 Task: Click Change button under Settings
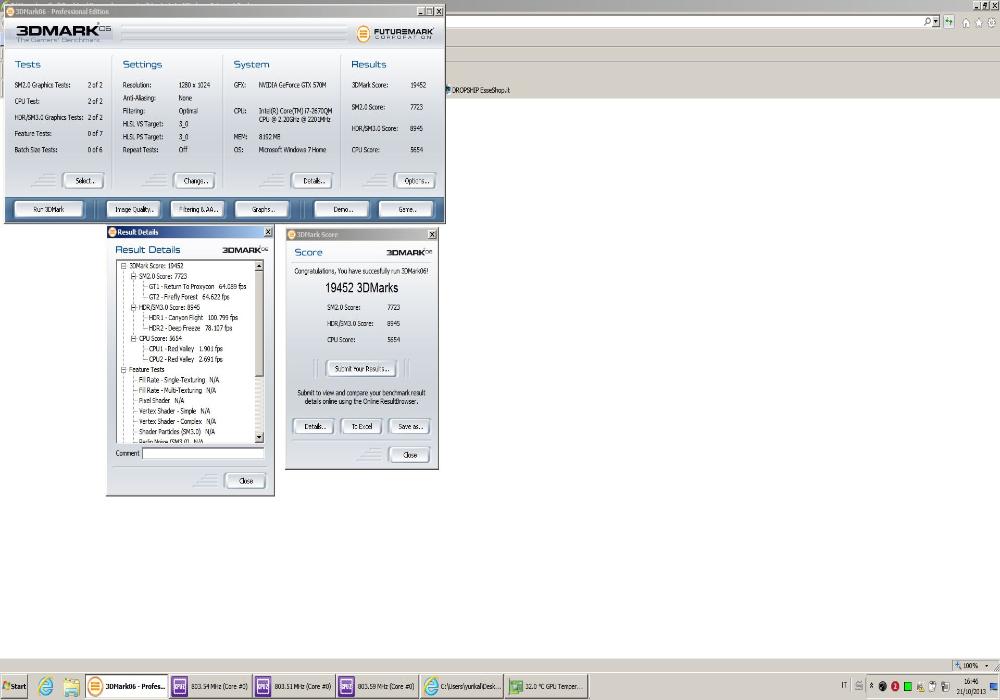point(195,181)
